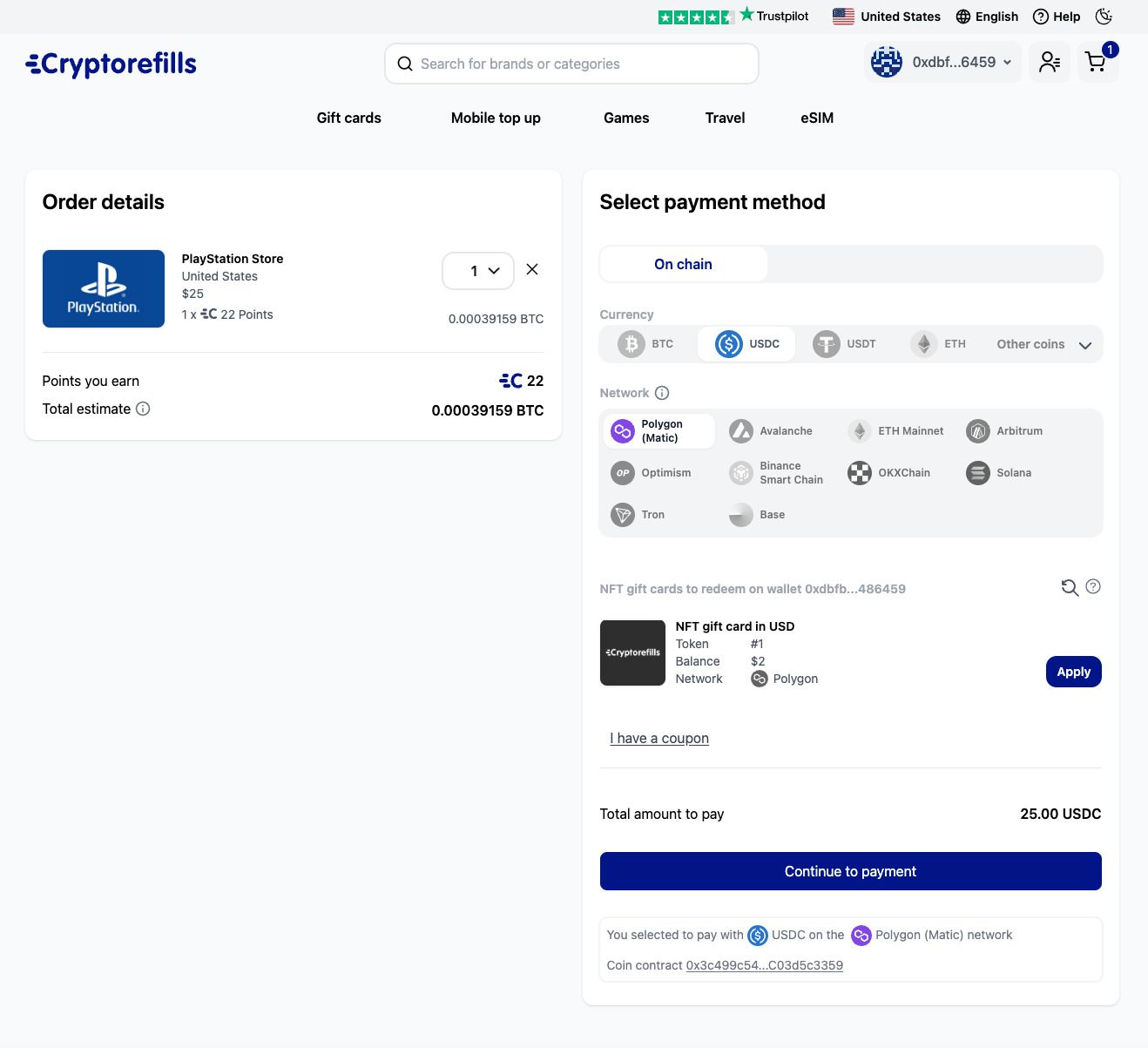Open the quantity selector for PlayStation Store

point(477,270)
